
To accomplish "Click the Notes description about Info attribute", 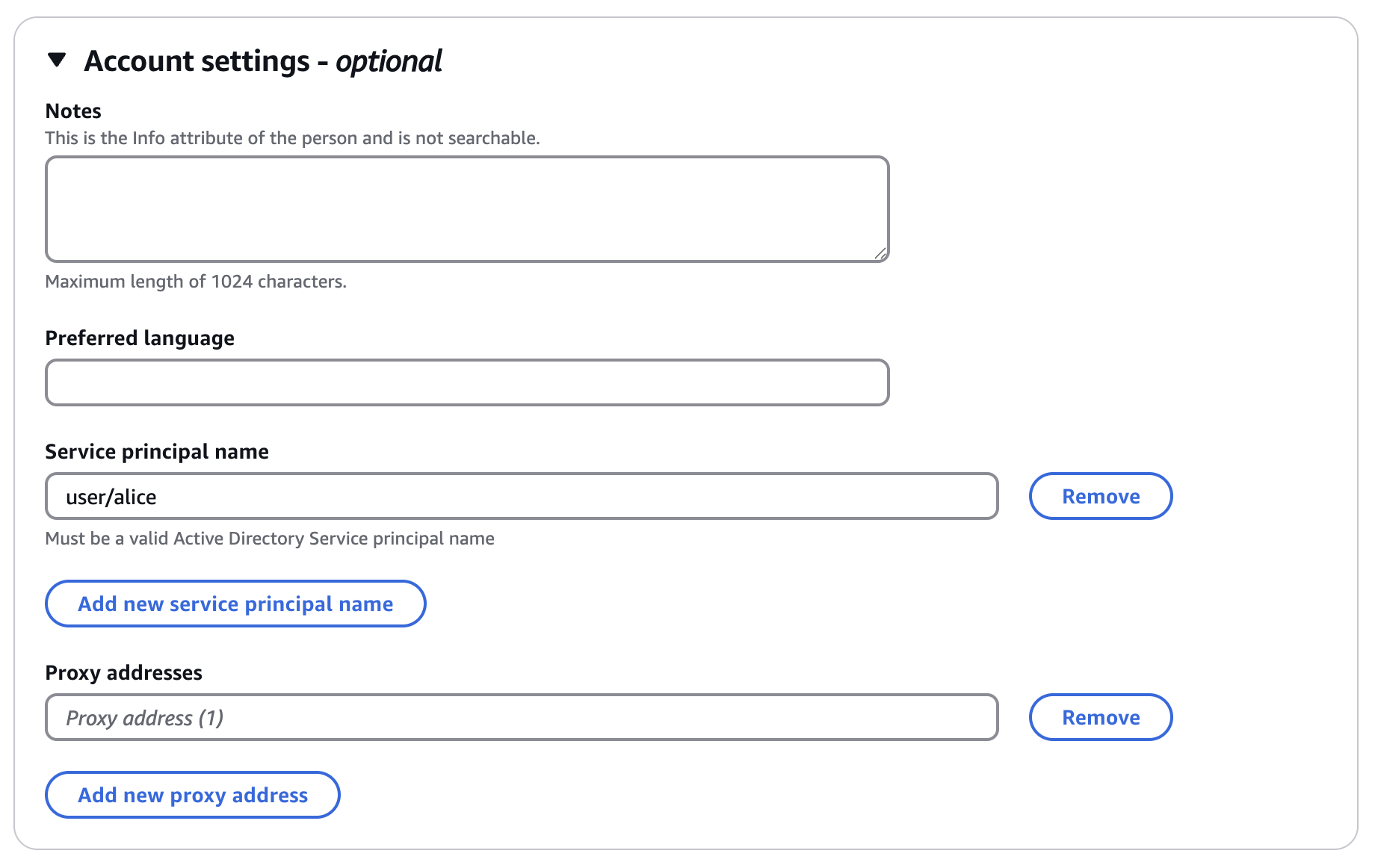I will (292, 138).
